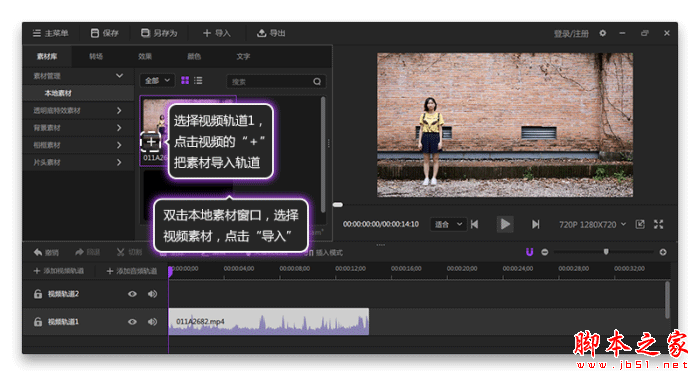Open the 全部 filter dropdown

coord(157,81)
